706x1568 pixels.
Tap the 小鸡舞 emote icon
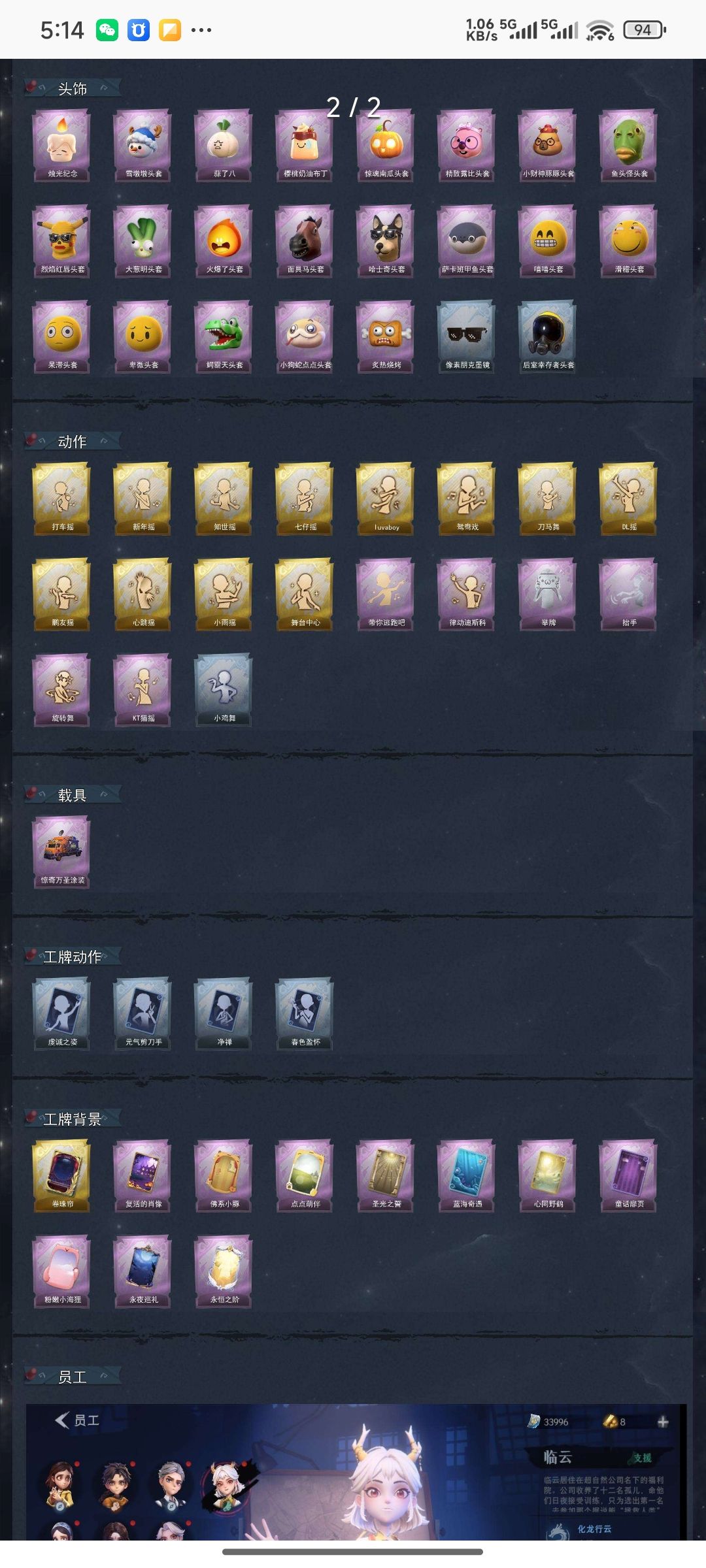coord(224,690)
